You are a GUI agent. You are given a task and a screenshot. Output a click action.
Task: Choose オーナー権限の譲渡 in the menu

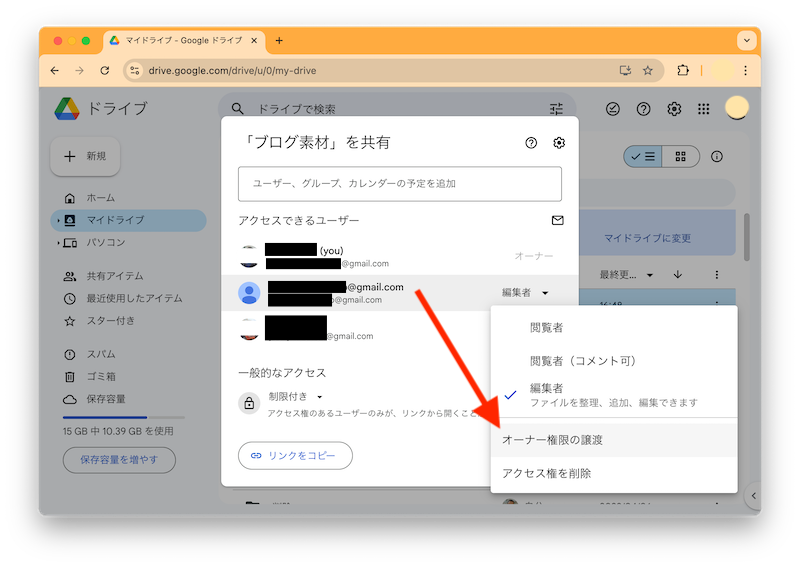pyautogui.click(x=614, y=440)
